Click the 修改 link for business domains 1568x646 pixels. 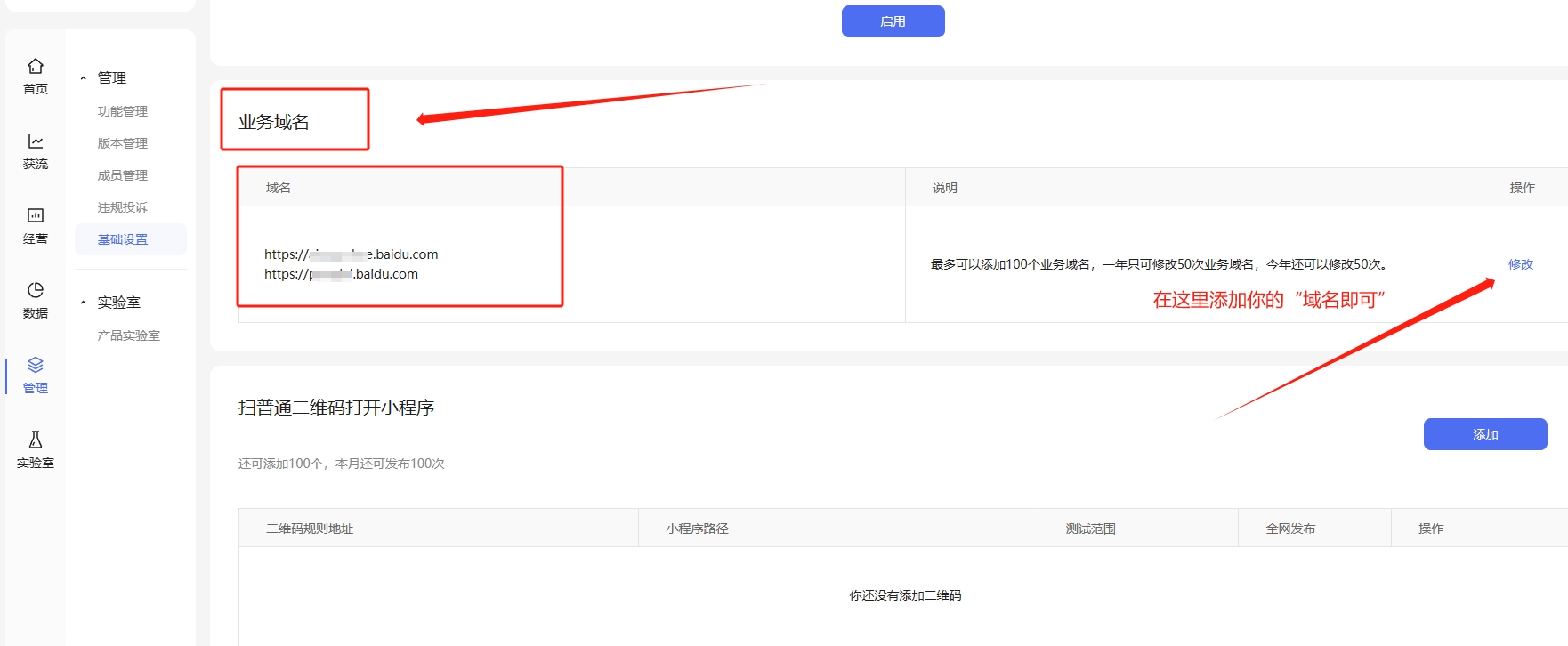point(1521,264)
